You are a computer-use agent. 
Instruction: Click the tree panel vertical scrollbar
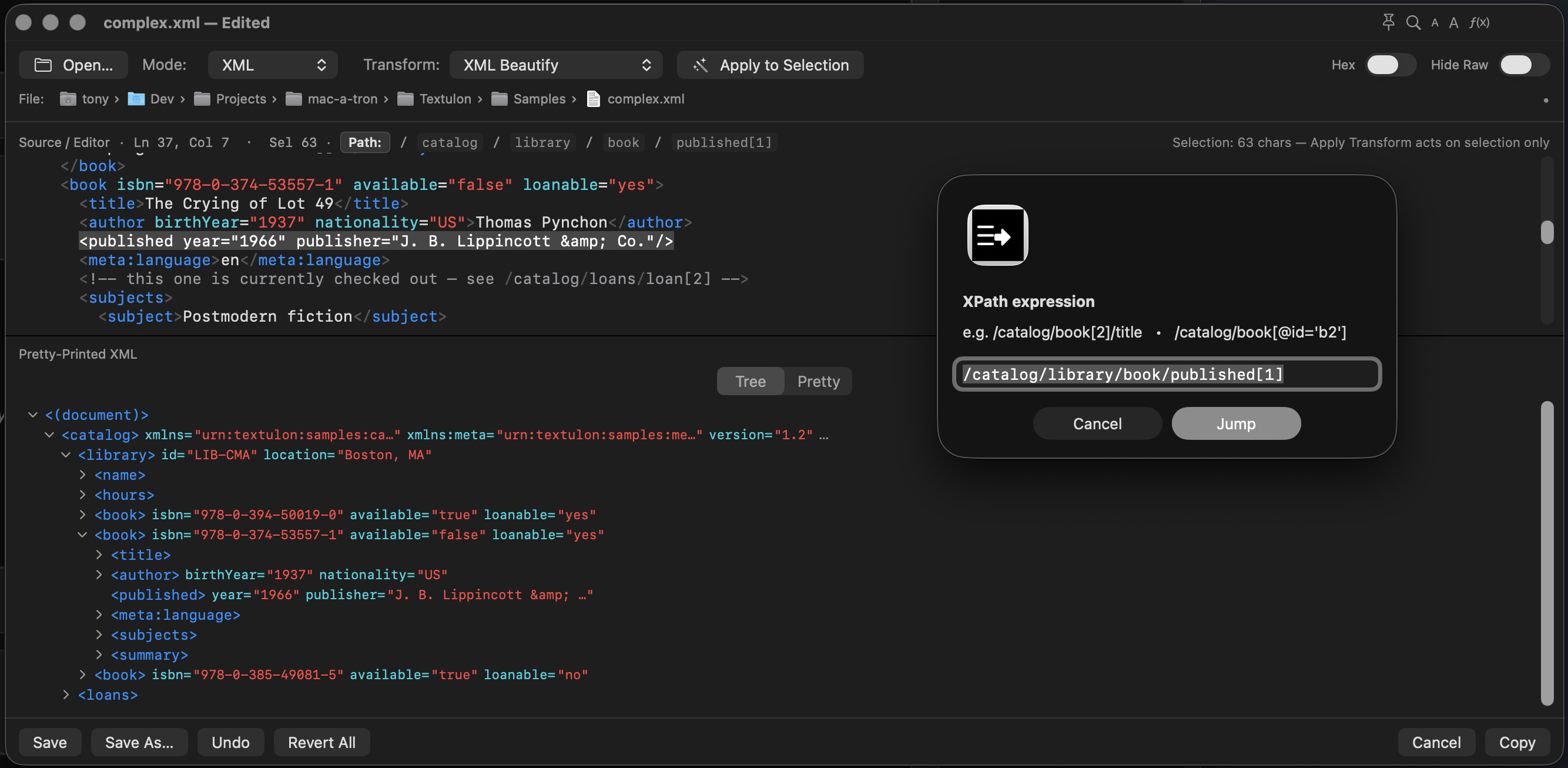(1547, 552)
